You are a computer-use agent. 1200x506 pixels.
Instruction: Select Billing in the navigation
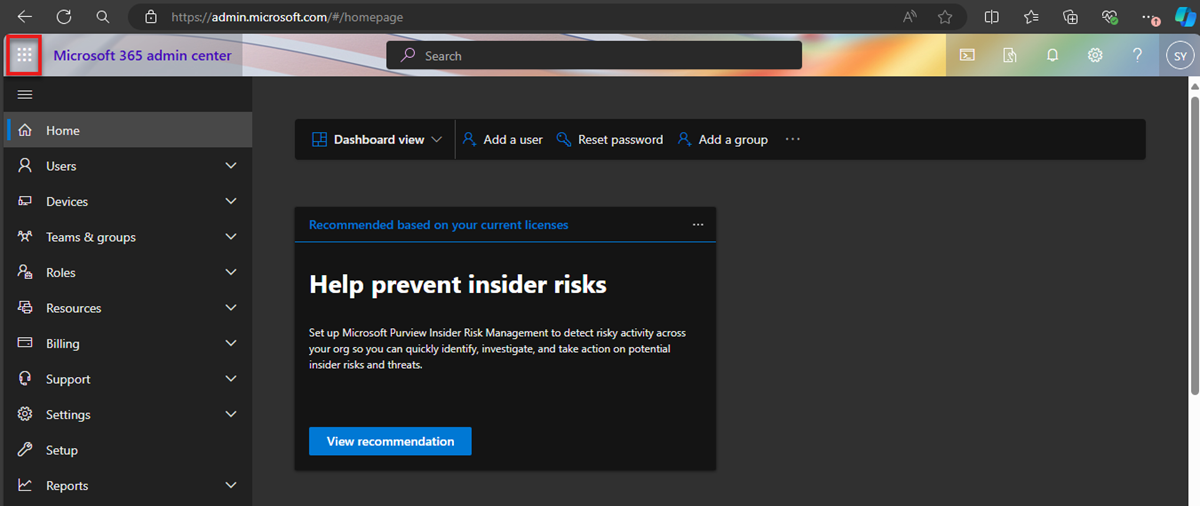[129, 343]
